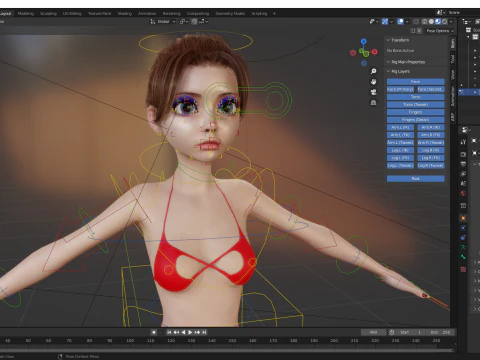Toggle the Torso rig layer
This screenshot has height=360, width=480.
coord(415,97)
